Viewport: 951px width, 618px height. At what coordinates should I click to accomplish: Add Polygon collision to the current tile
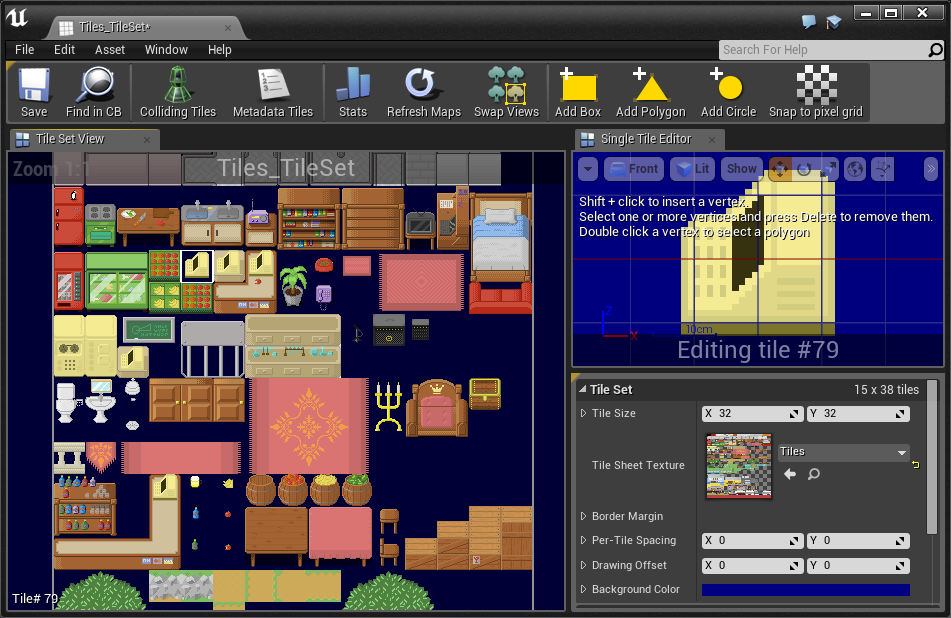coord(650,92)
